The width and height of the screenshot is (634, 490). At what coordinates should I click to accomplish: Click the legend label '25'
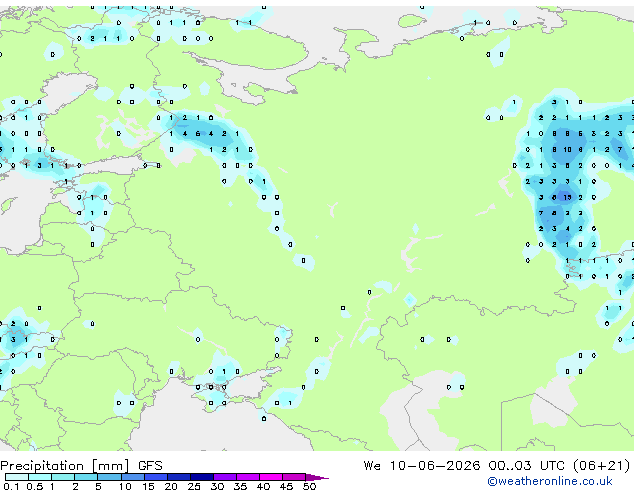[x=194, y=486]
